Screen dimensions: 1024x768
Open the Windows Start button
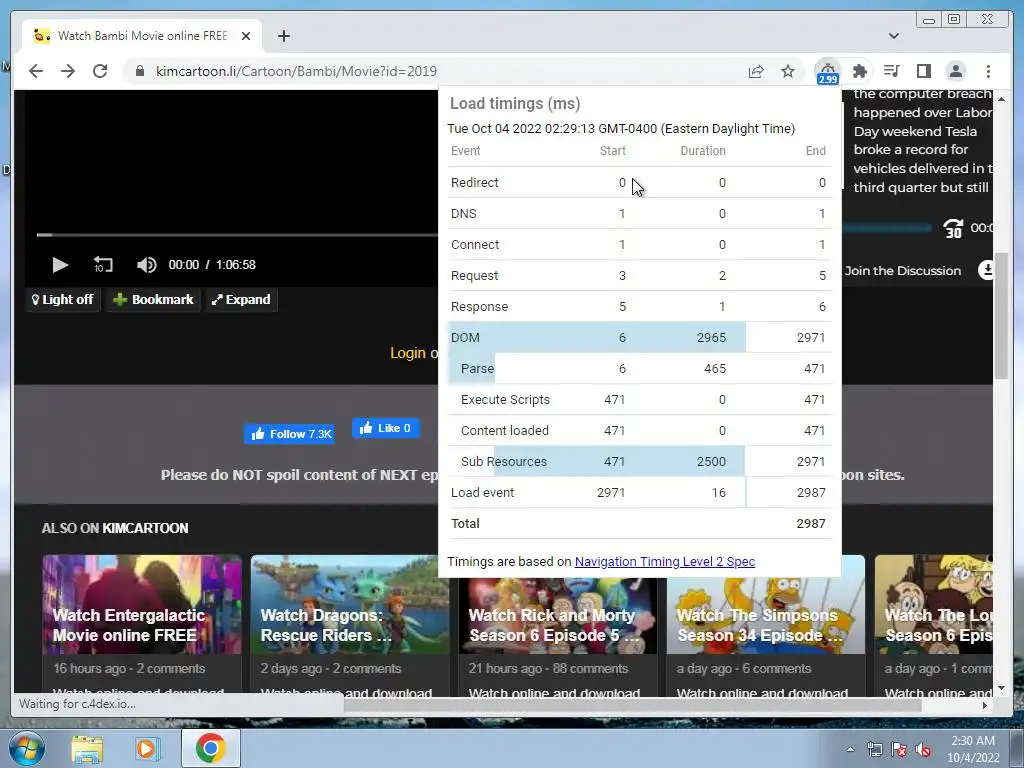coord(27,748)
